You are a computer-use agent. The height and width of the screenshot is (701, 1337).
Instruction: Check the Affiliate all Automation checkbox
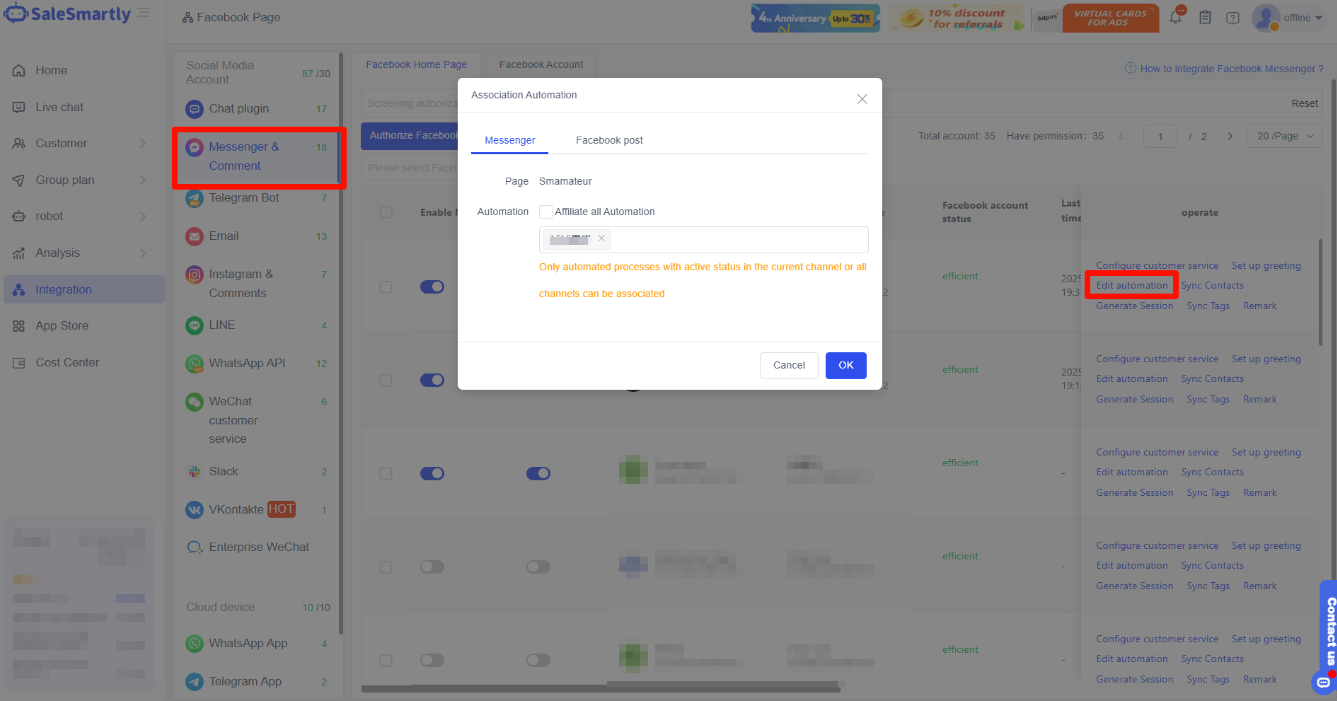tap(546, 212)
